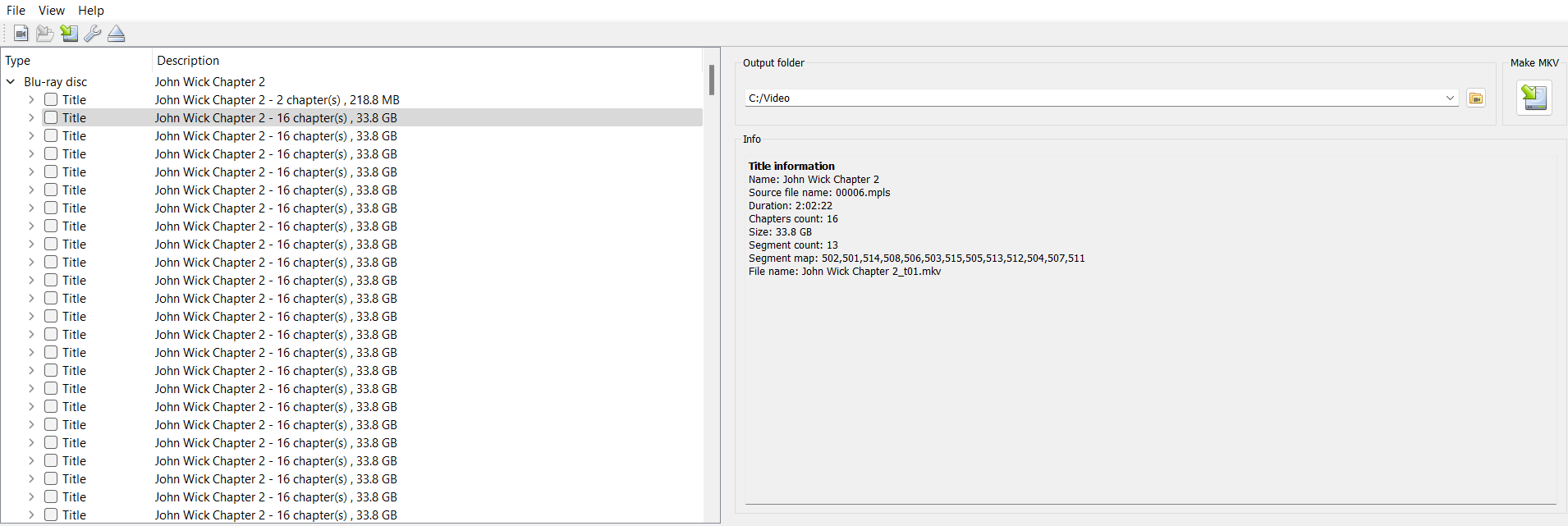This screenshot has height=526, width=1568.
Task: Click the large Make MKV button
Action: pos(1534,98)
